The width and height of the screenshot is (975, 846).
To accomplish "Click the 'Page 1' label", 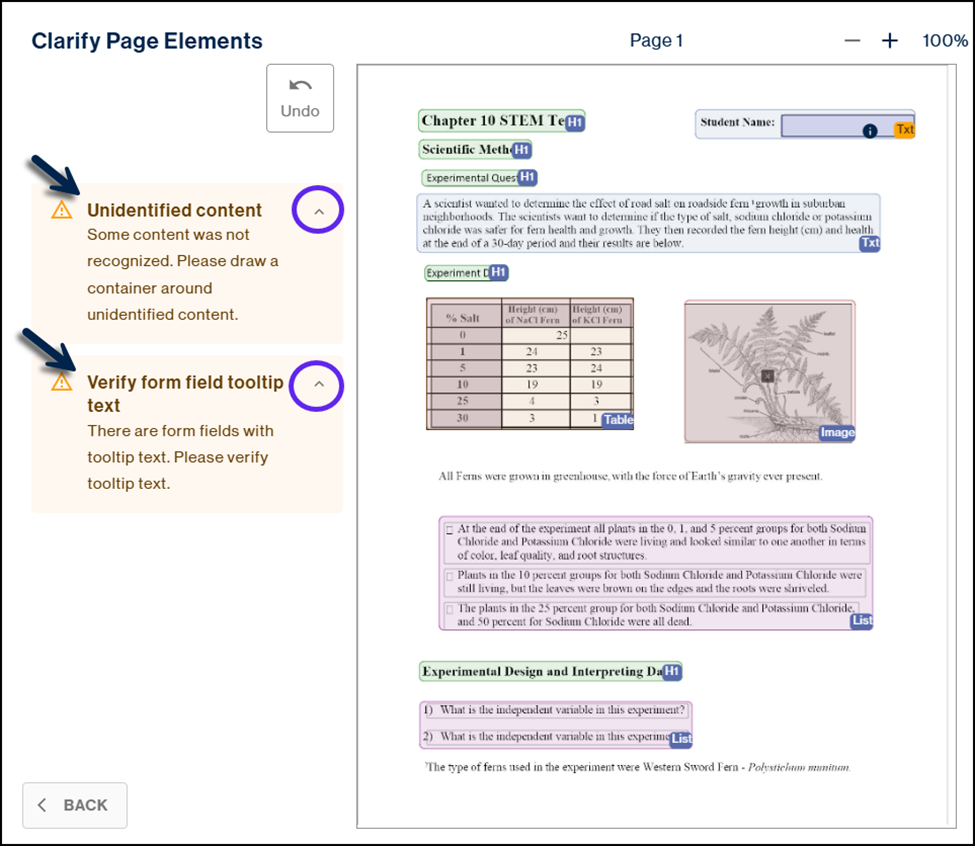I will pos(656,41).
